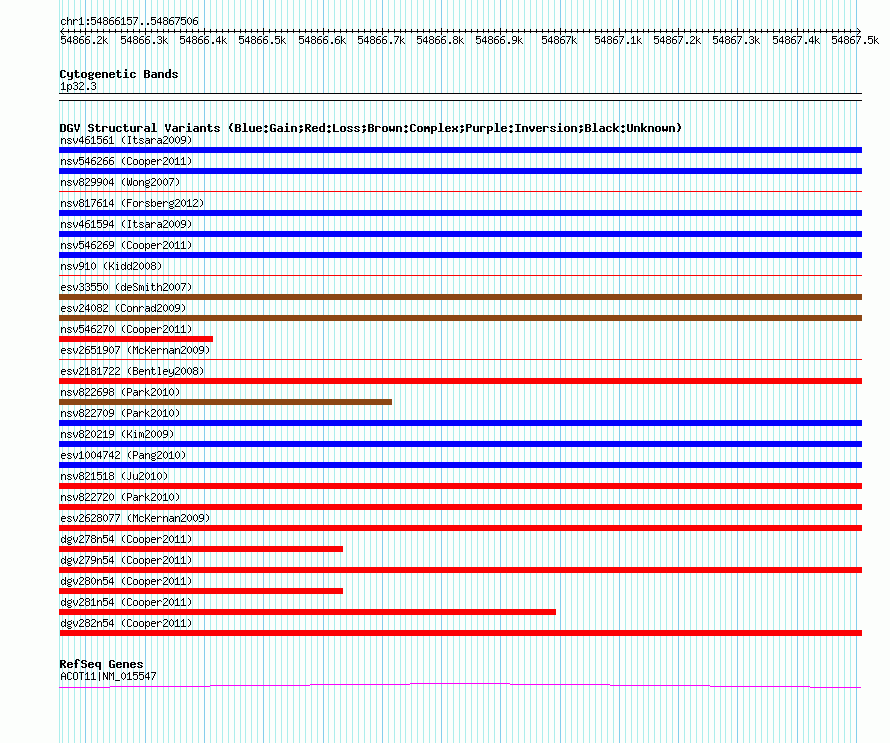
Task: Click the nsv546266 (Cooper2011) label
Action: click(x=126, y=161)
